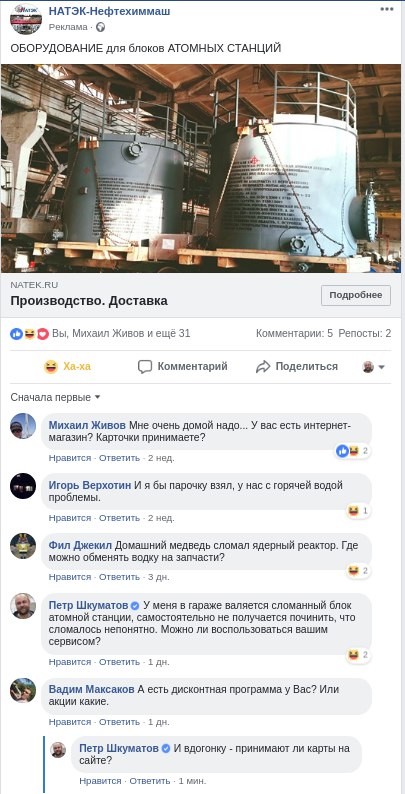
Task: Toggle Нравится under Вадим Максаков's comment
Action: click(x=70, y=722)
